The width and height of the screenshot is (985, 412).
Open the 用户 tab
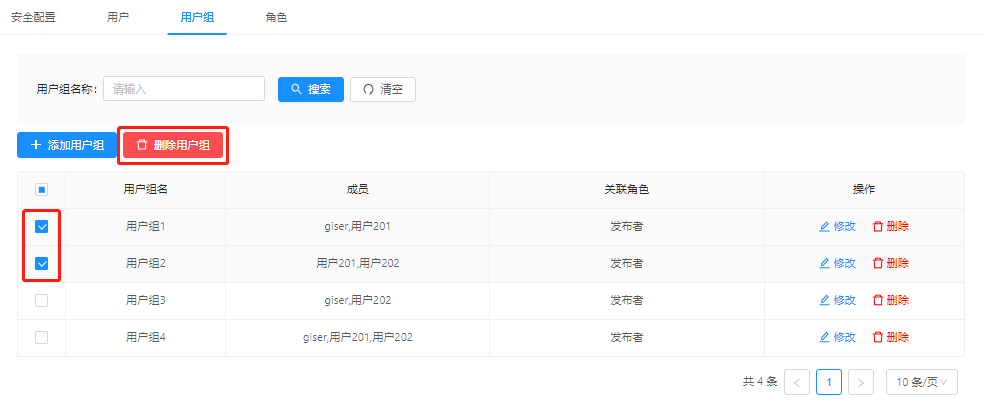118,18
